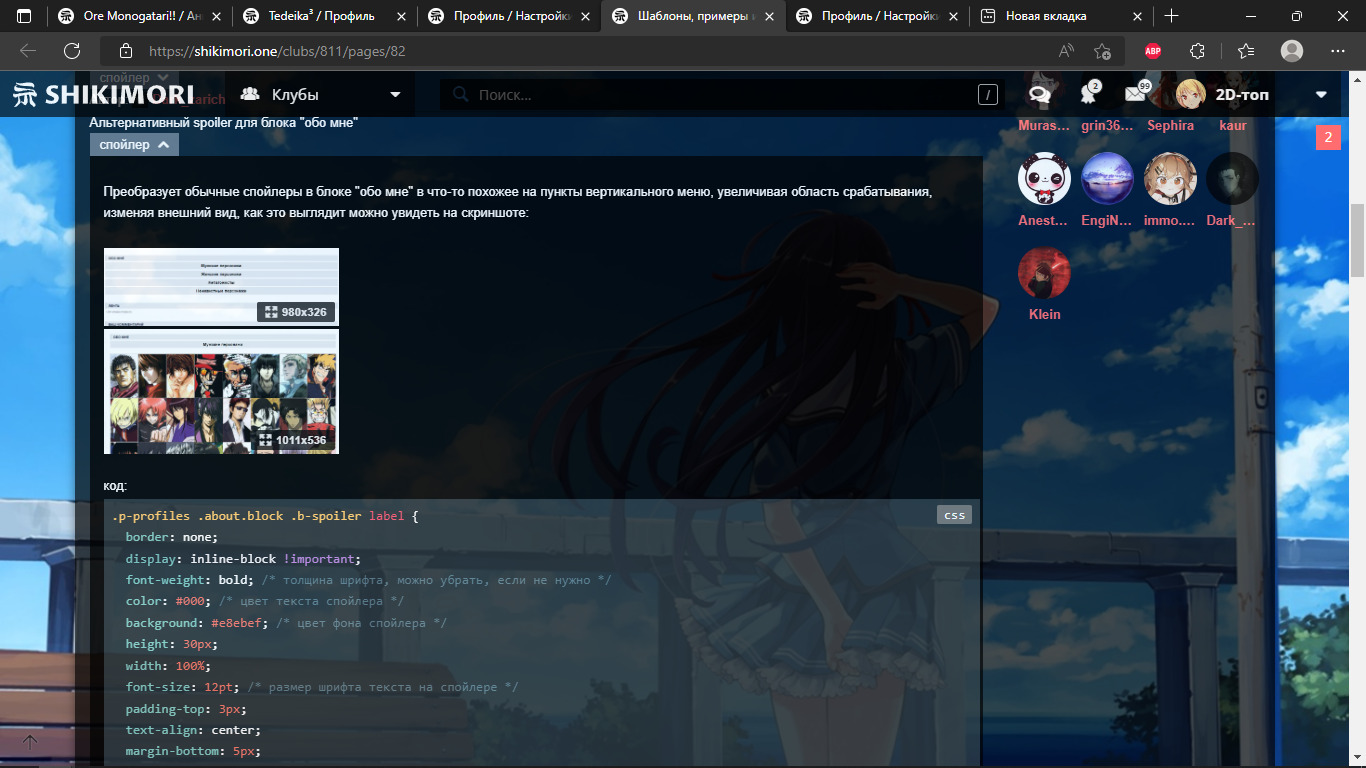Add page to favorites star icon
Screen dimensions: 1366x768
coord(1102,51)
